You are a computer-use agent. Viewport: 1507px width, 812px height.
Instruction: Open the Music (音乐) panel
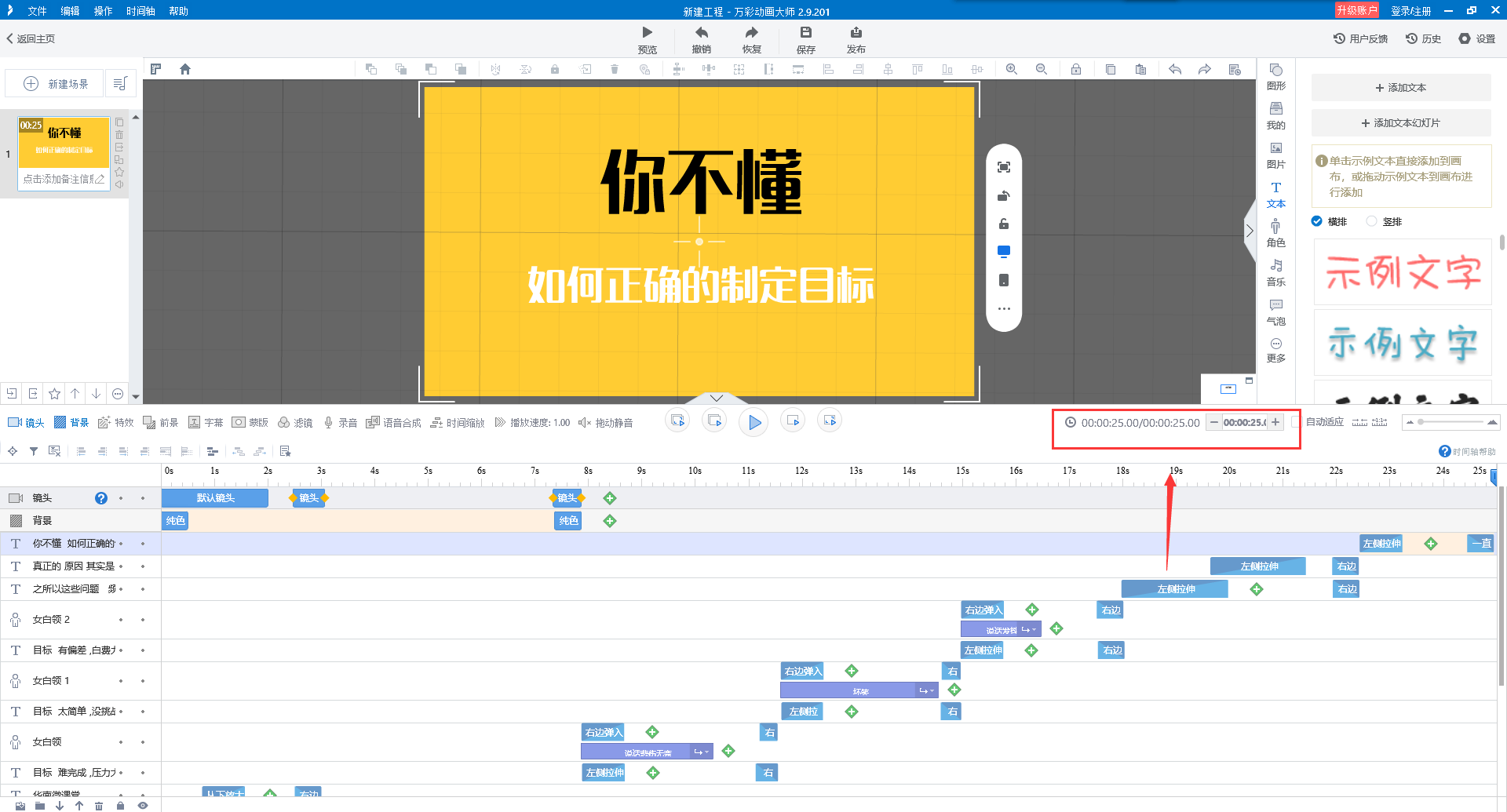pos(1276,272)
